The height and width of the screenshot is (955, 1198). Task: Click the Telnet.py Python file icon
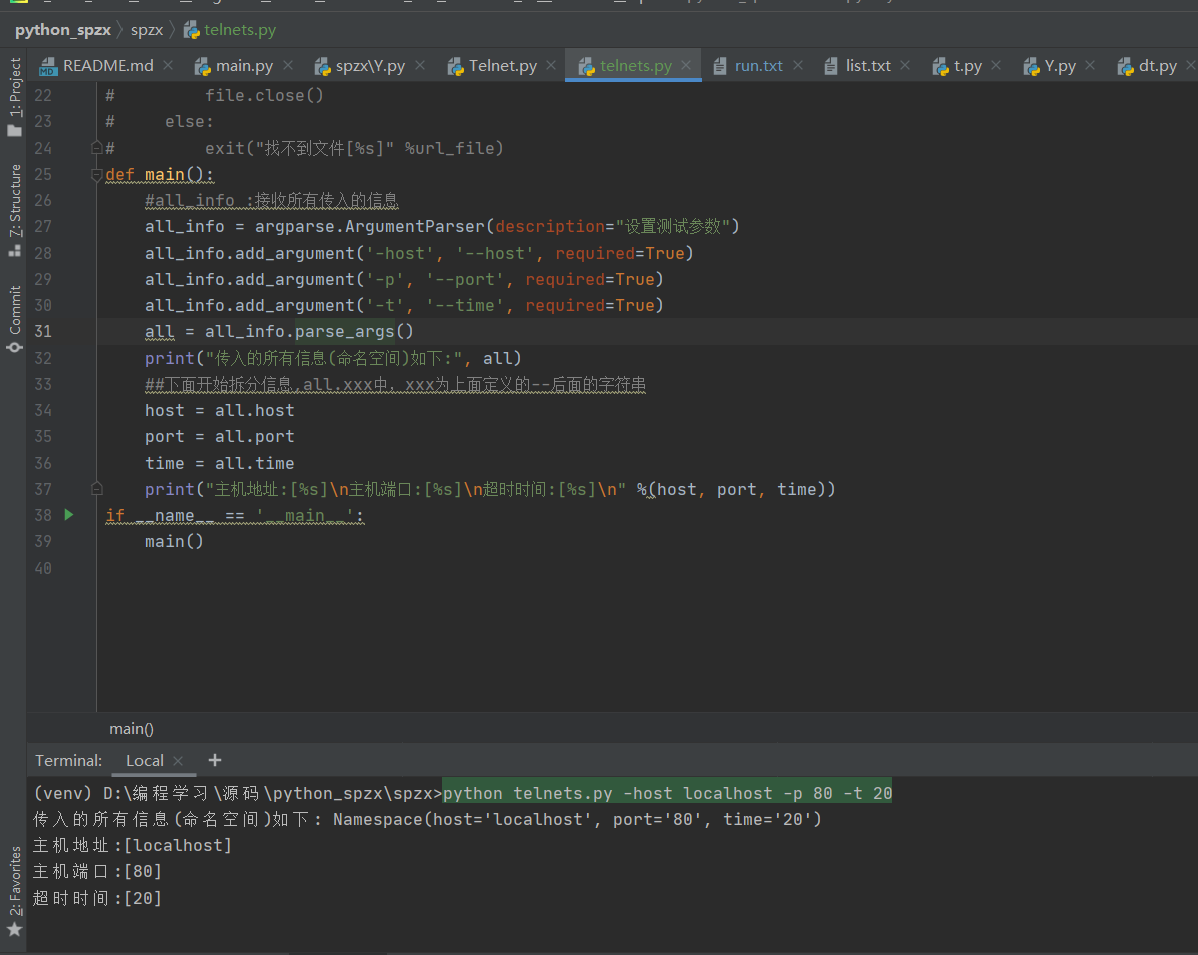click(x=455, y=66)
